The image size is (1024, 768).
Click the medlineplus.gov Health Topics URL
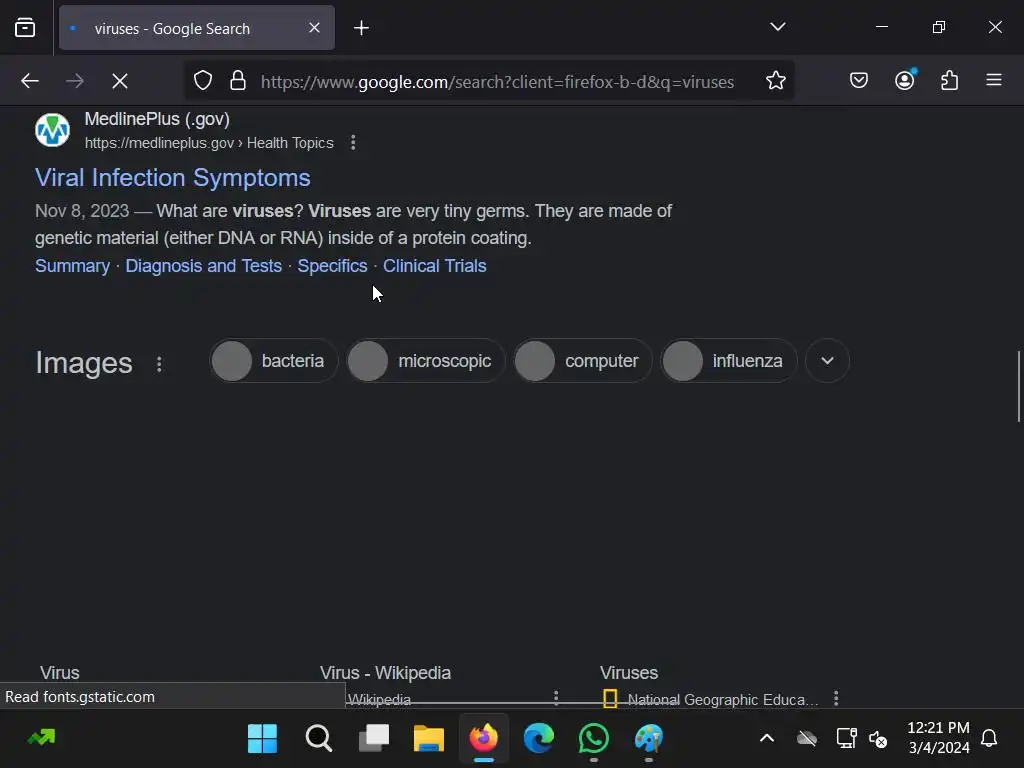(x=209, y=143)
